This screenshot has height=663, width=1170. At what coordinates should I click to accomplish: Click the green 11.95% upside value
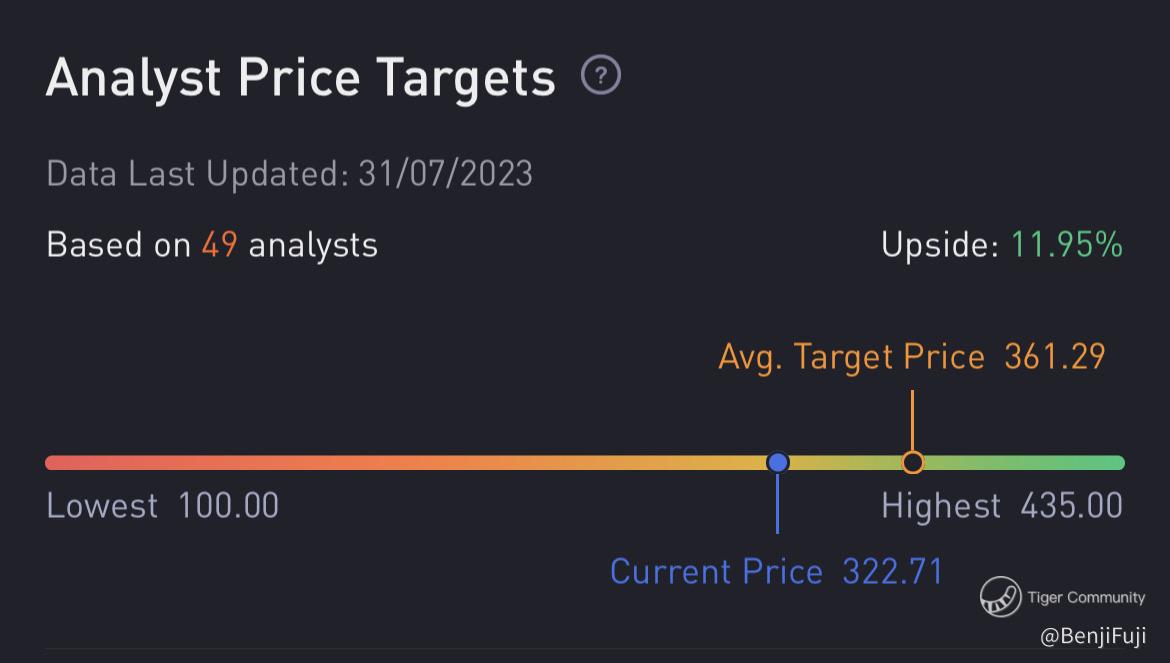coord(1066,245)
